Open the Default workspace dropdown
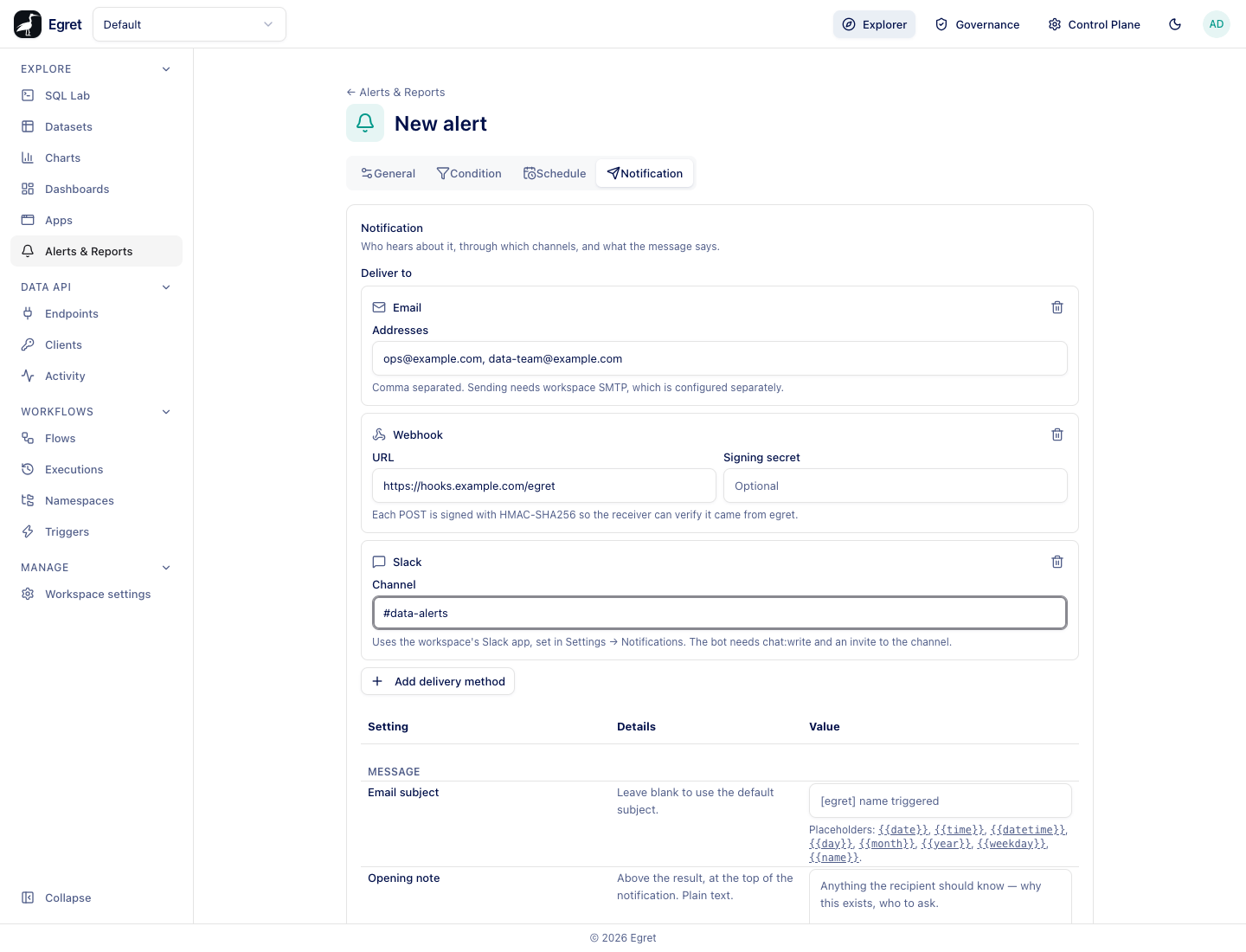The height and width of the screenshot is (952, 1246). click(x=189, y=24)
